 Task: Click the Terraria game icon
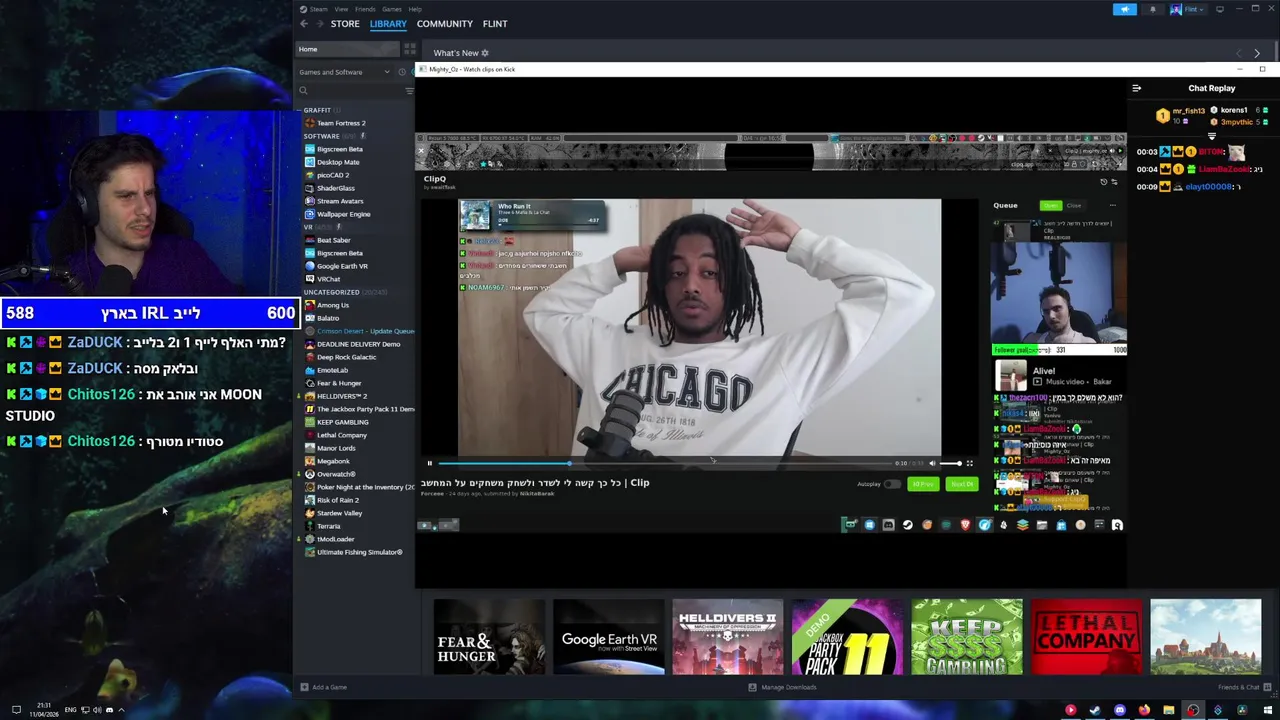click(x=310, y=526)
